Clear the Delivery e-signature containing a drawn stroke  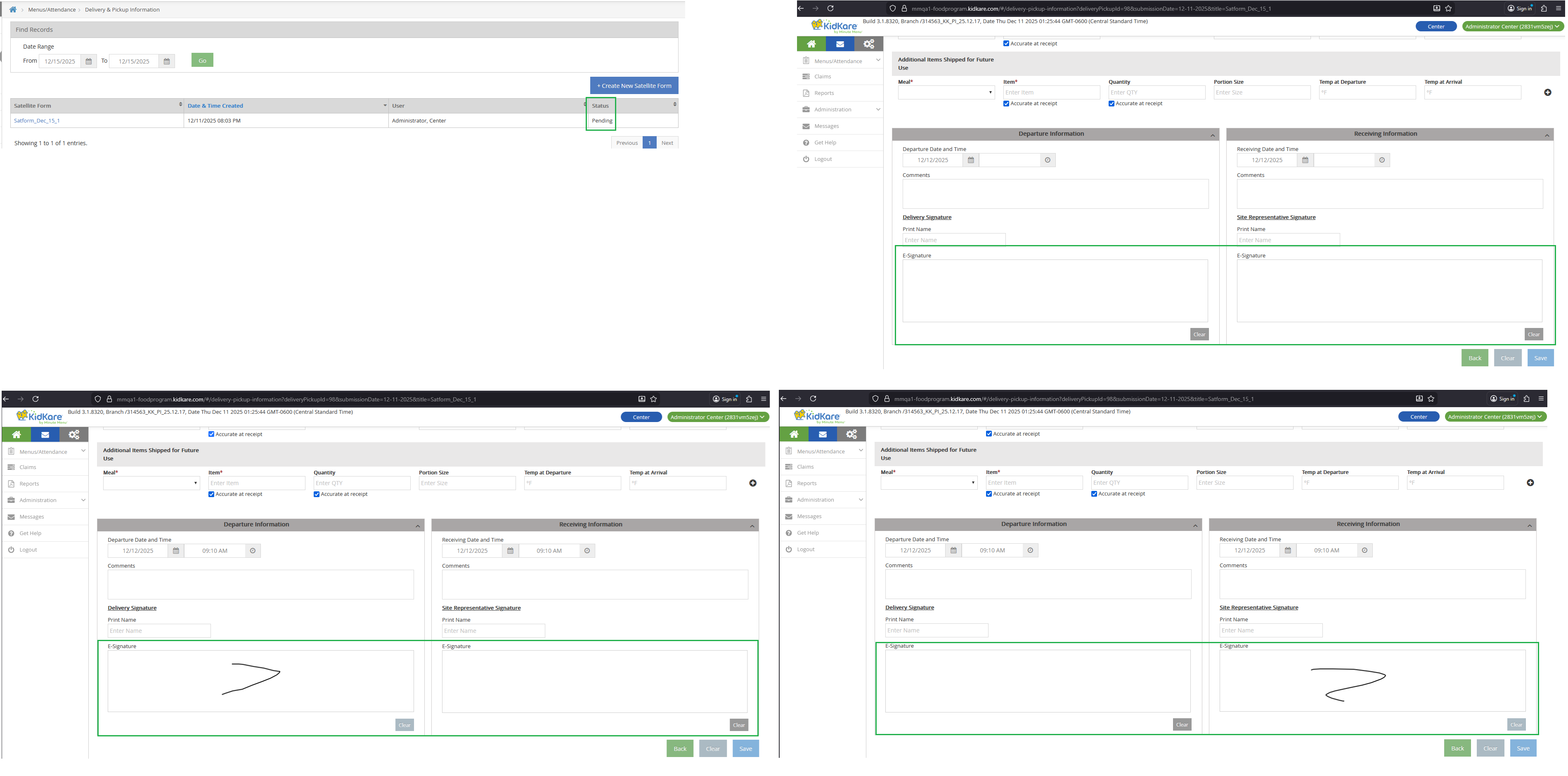404,725
